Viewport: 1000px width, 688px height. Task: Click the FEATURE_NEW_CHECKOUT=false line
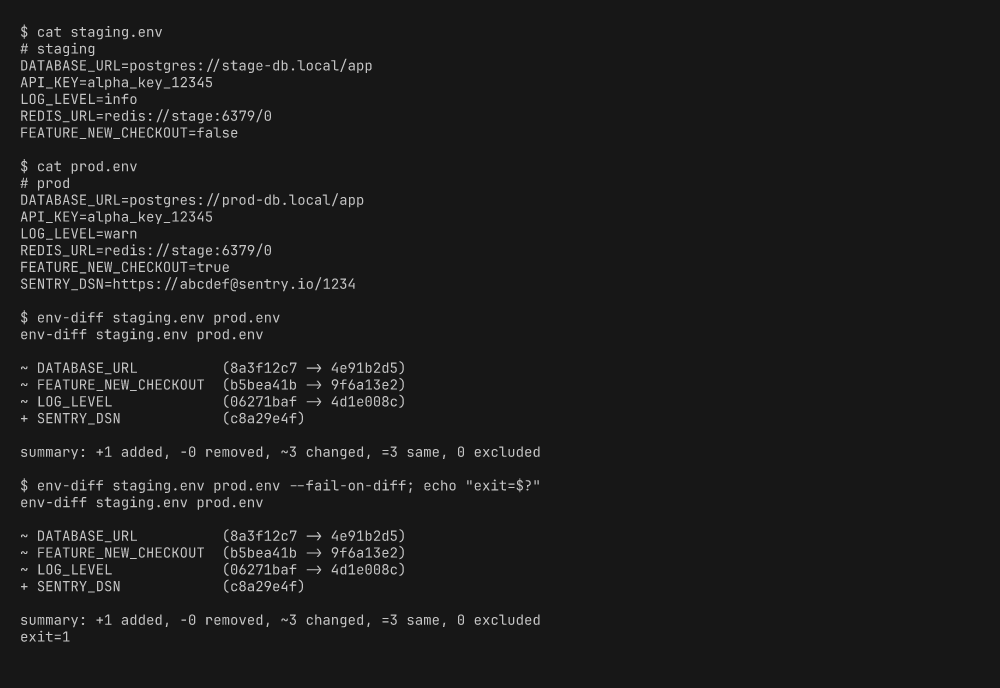[x=129, y=133]
